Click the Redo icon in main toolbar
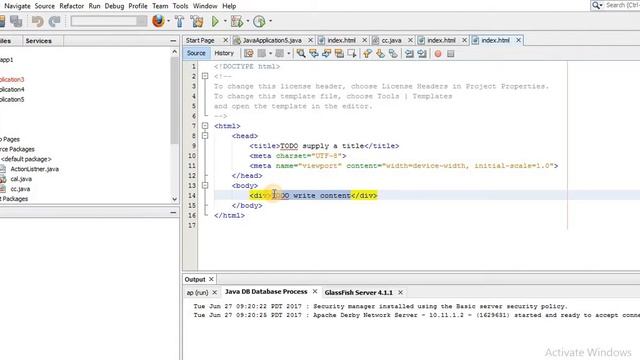This screenshot has width=640, height=360. (55, 21)
